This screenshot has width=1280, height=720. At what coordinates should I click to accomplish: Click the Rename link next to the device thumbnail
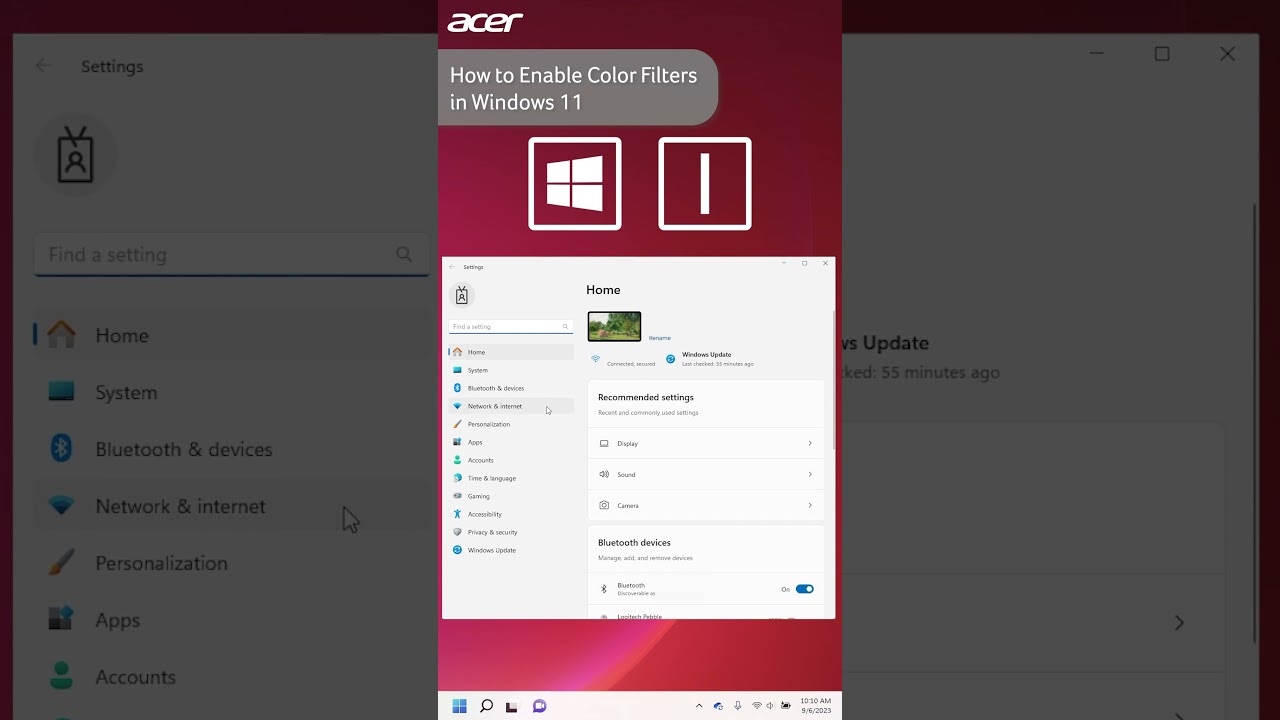(659, 338)
